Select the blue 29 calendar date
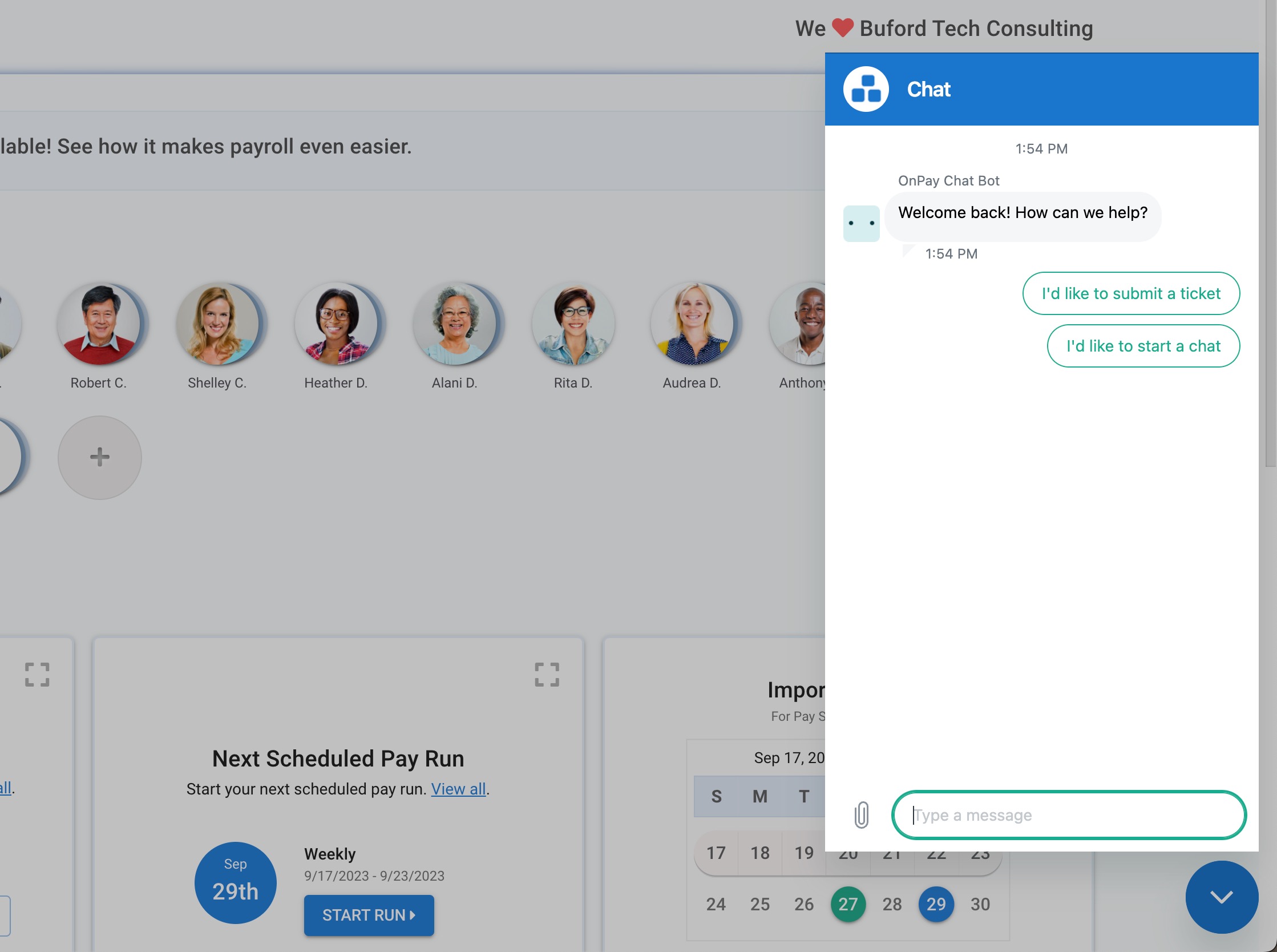The height and width of the screenshot is (952, 1277). (x=936, y=904)
